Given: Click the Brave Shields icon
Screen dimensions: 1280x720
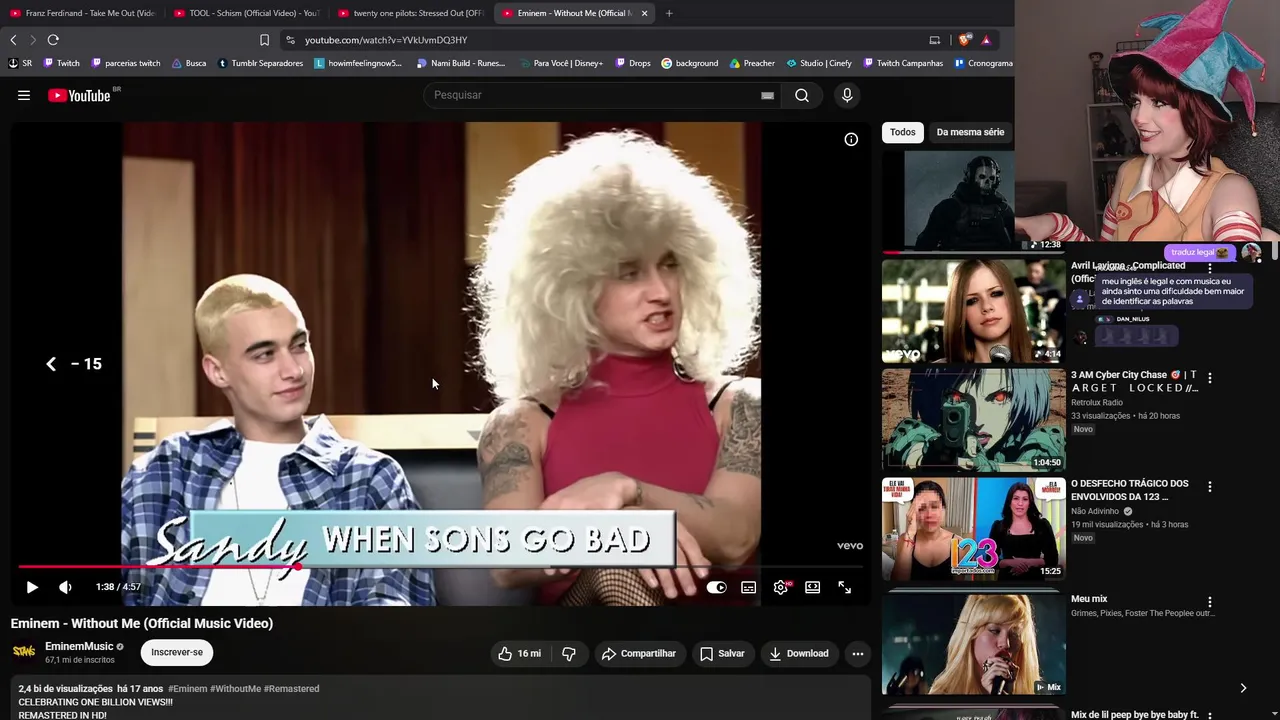Looking at the screenshot, I should pos(964,40).
